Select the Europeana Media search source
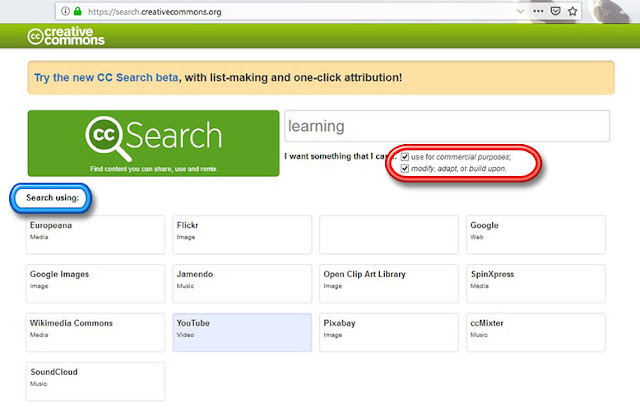Screen dimensions: 640x417 click(x=96, y=235)
